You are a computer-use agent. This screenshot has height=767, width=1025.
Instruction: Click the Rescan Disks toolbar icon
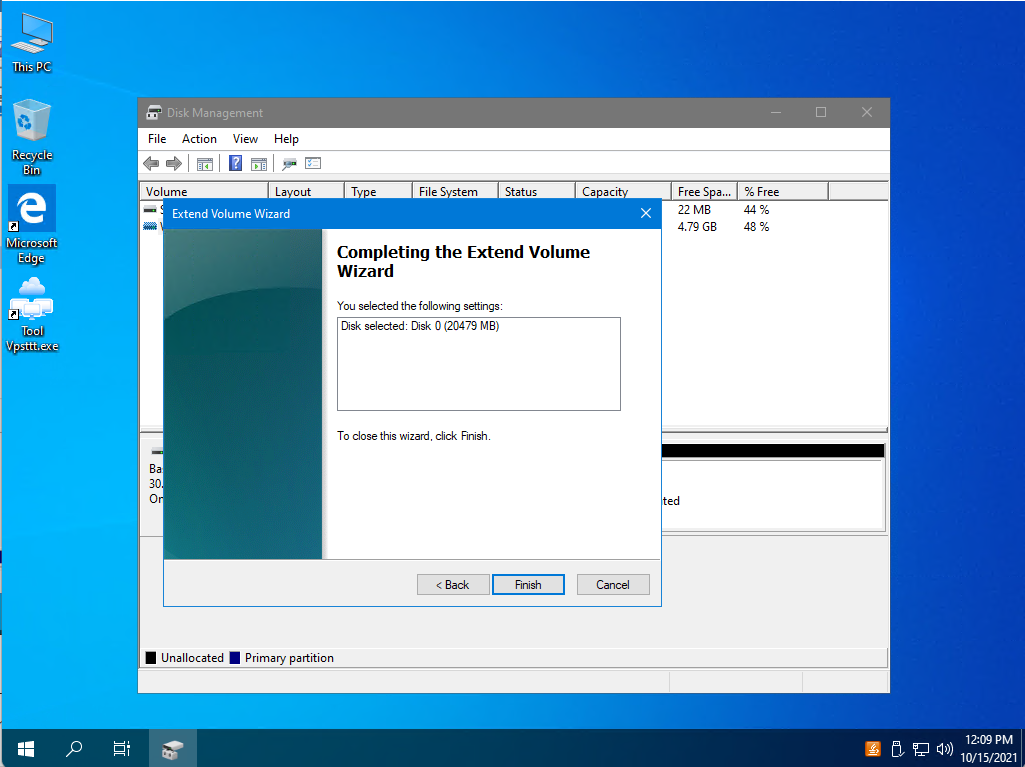tap(289, 163)
